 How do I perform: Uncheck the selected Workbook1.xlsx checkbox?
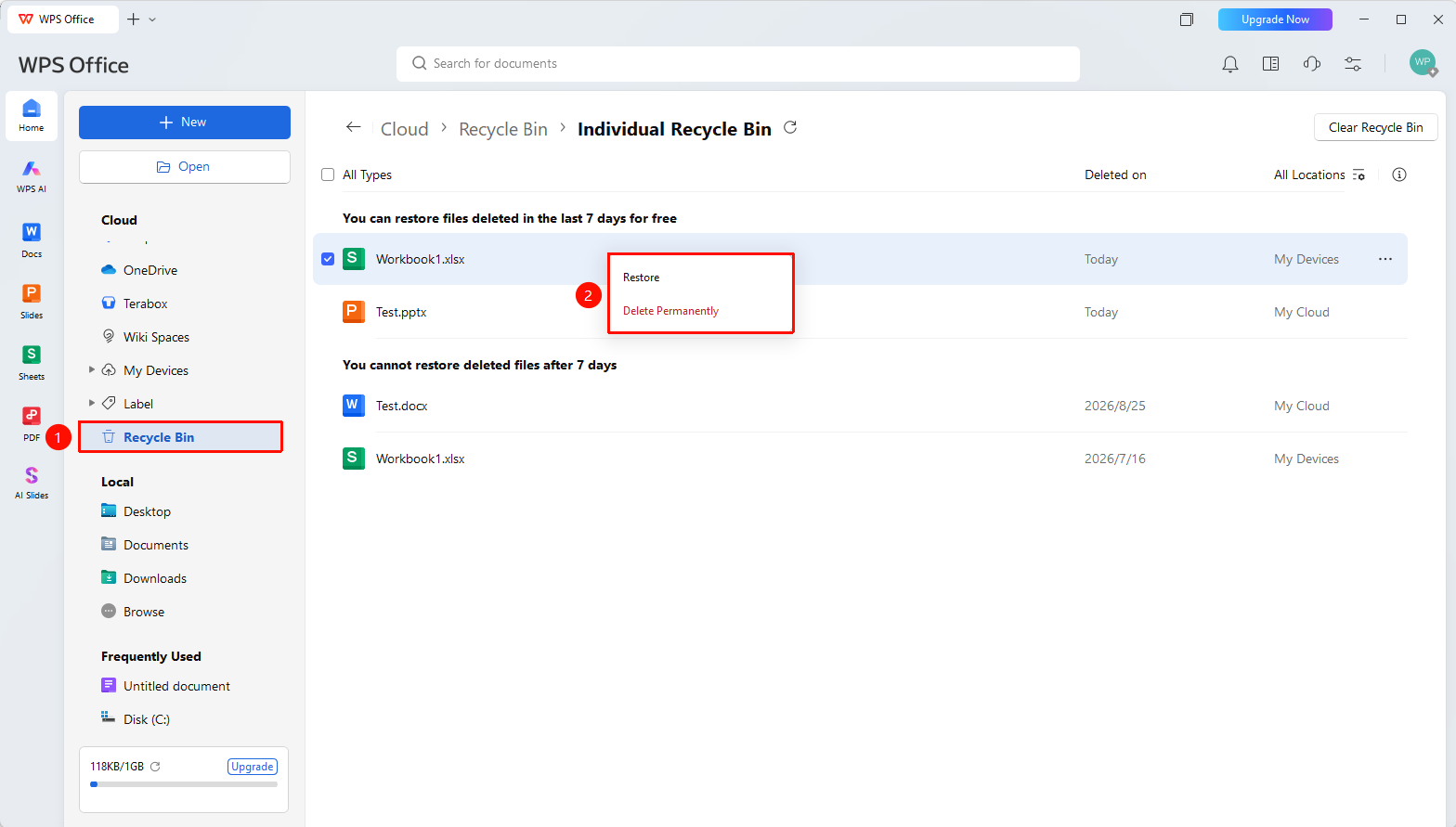point(328,259)
